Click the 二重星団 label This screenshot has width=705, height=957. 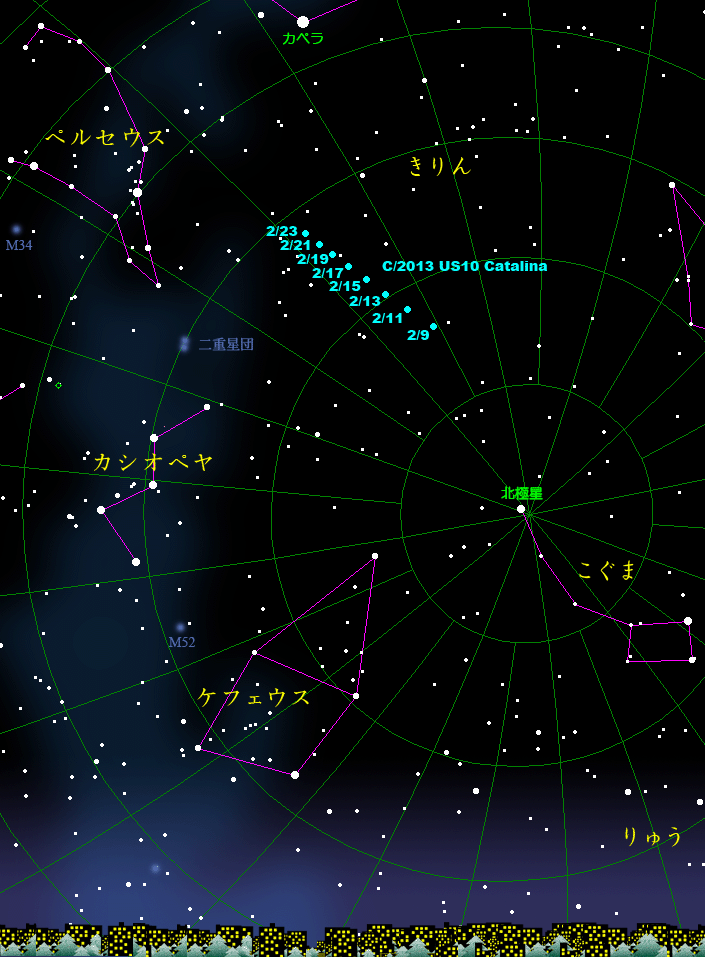[x=226, y=344]
